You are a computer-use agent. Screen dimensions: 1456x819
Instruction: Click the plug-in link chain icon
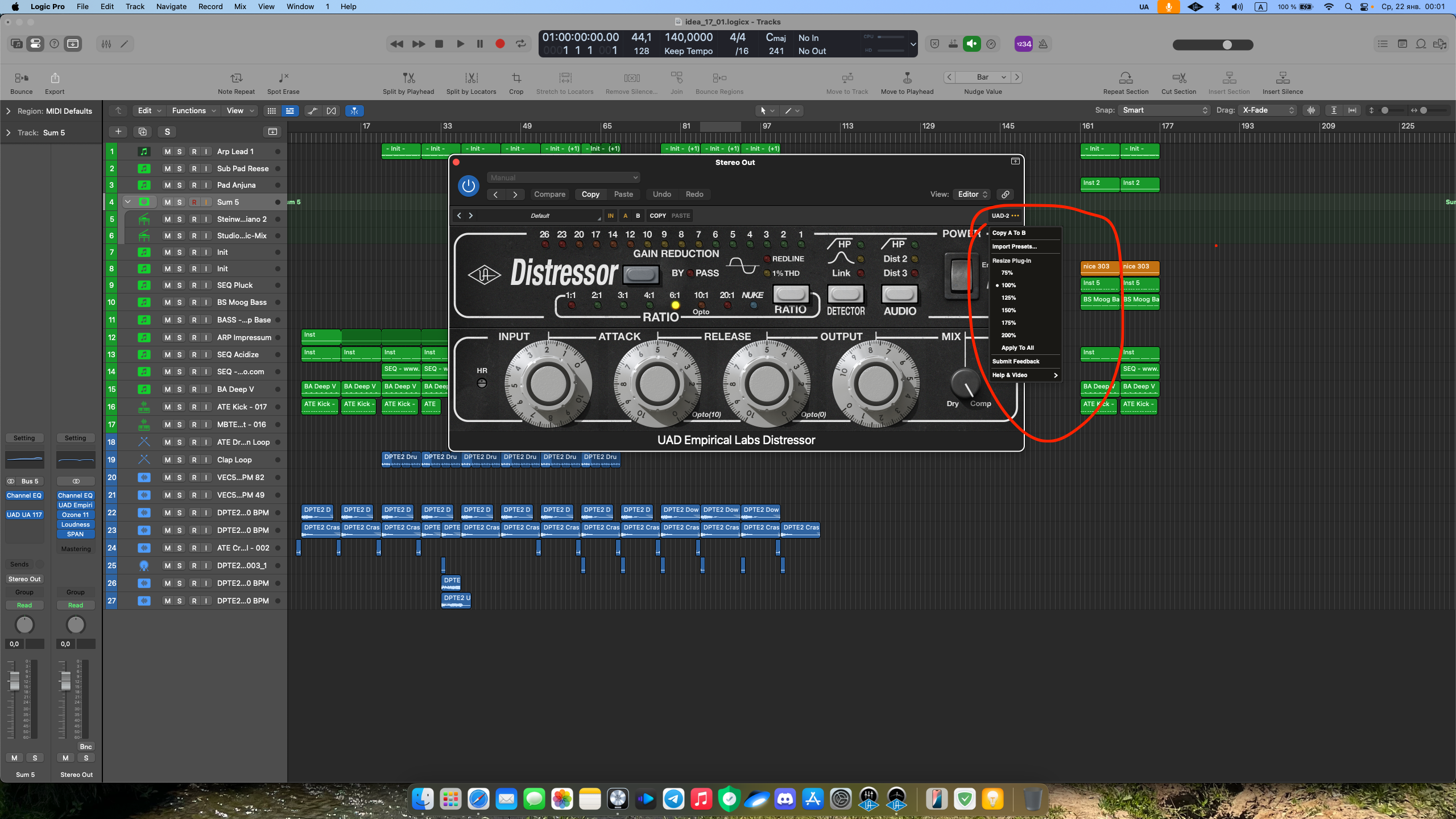pos(1006,195)
